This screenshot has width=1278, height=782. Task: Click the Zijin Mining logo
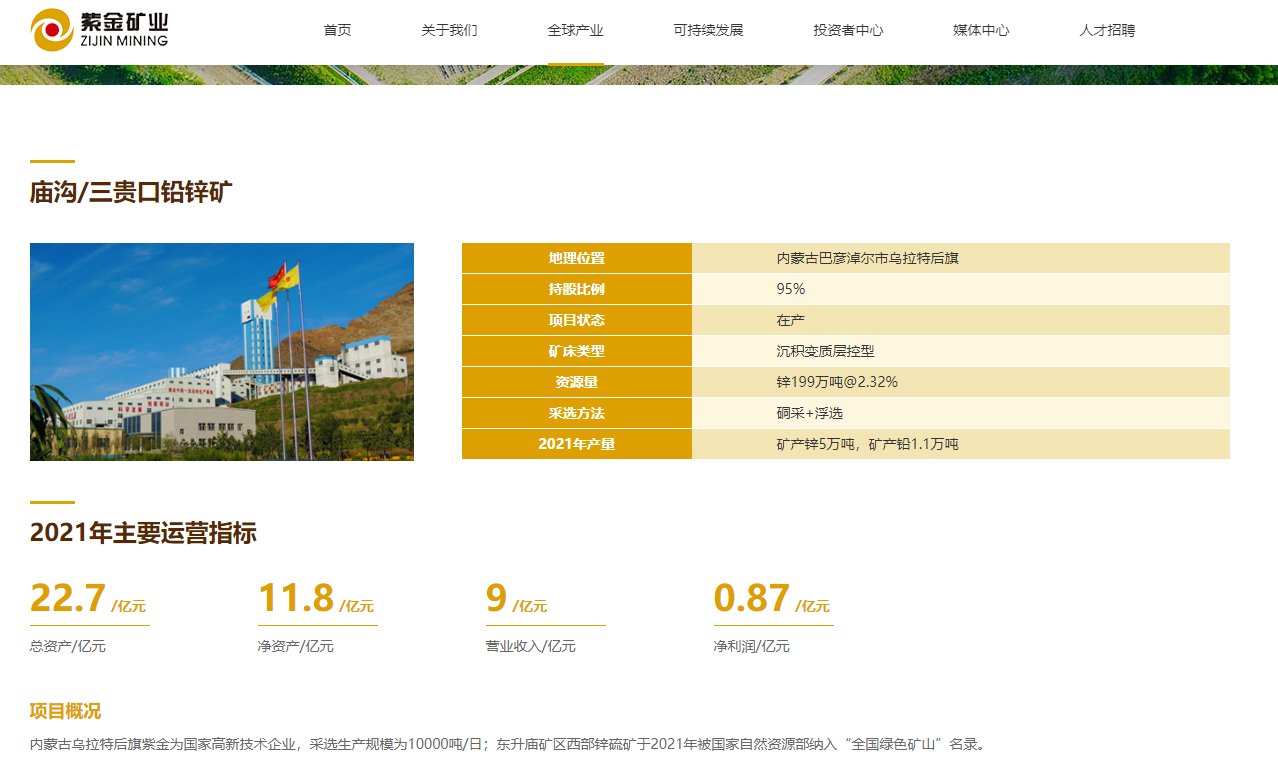(99, 30)
